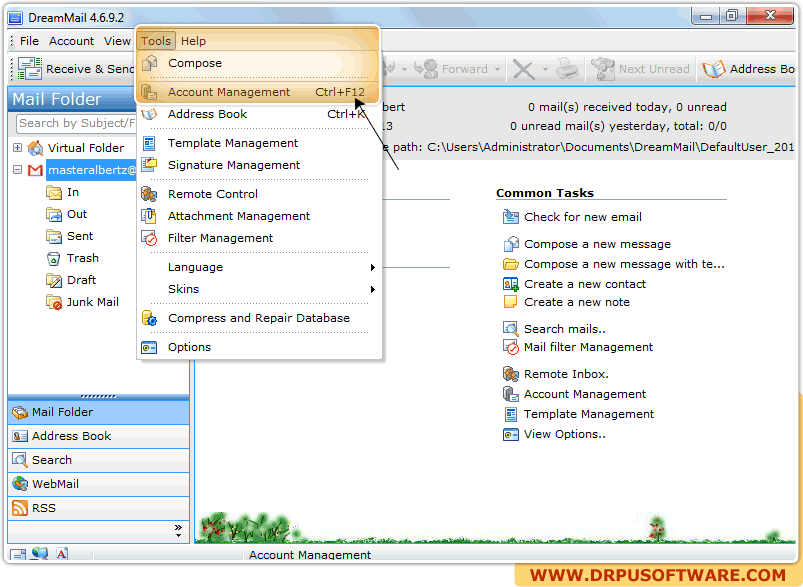Viewport: 803px width, 587px height.
Task: Click the Draft folder icon
Action: click(x=54, y=280)
